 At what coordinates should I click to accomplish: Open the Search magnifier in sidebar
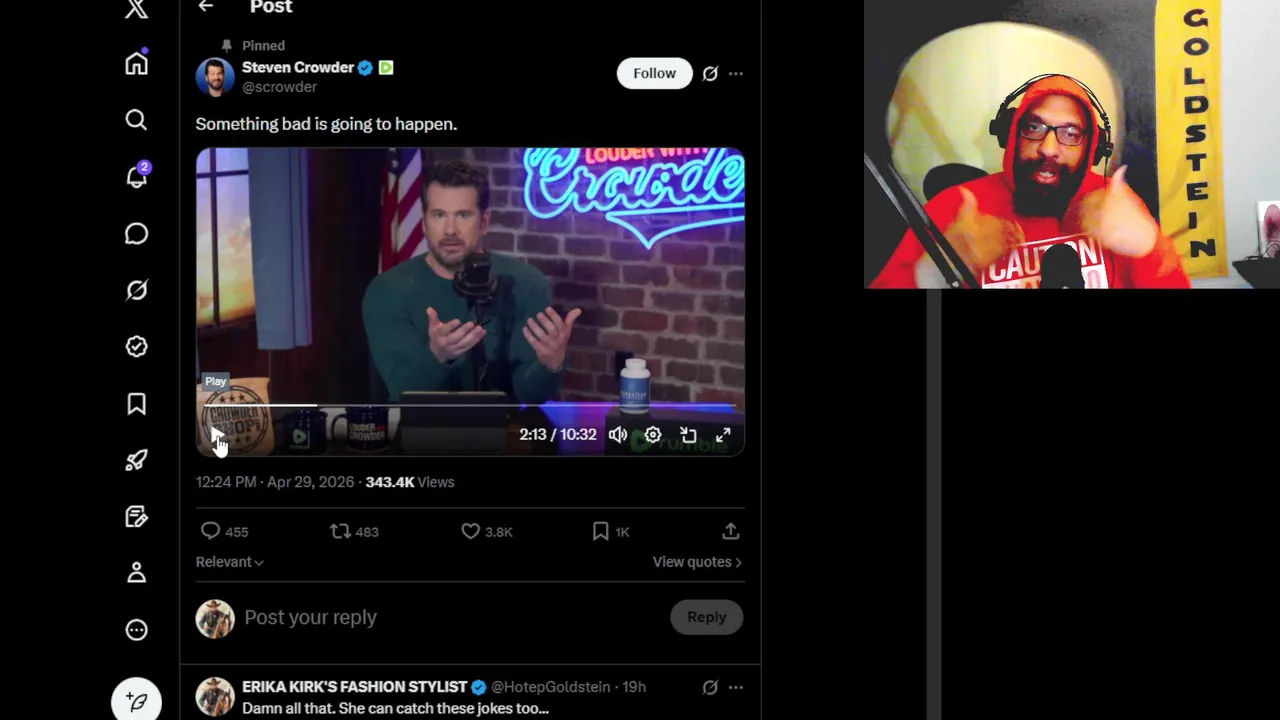[136, 120]
